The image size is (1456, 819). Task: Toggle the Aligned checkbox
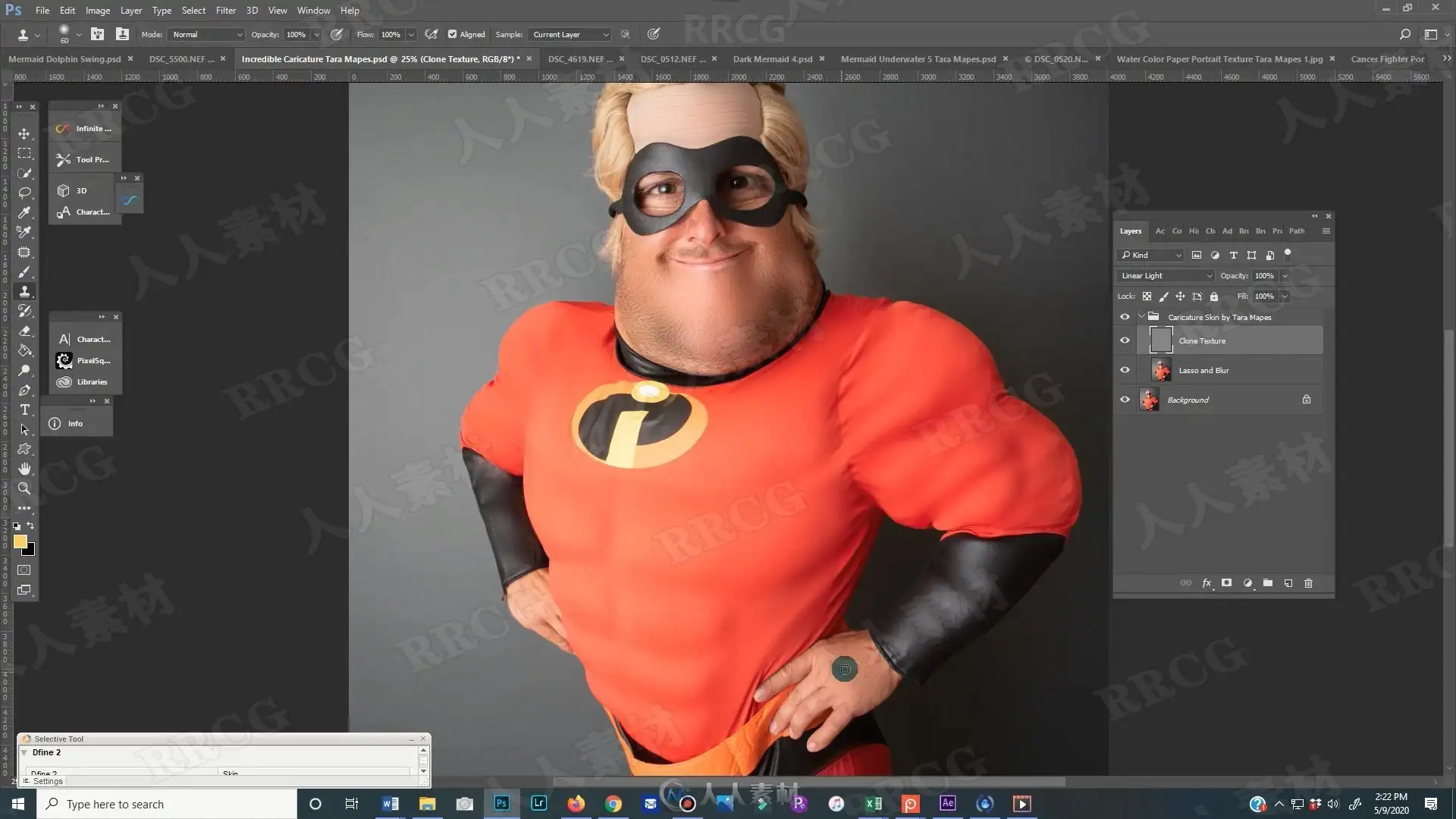[453, 34]
